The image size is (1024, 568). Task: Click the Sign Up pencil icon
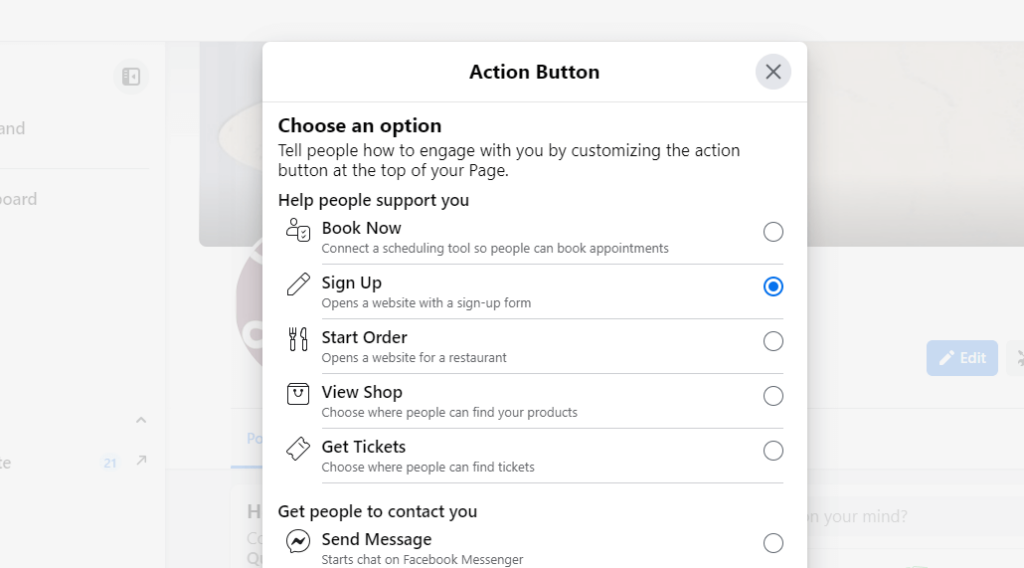tap(298, 285)
